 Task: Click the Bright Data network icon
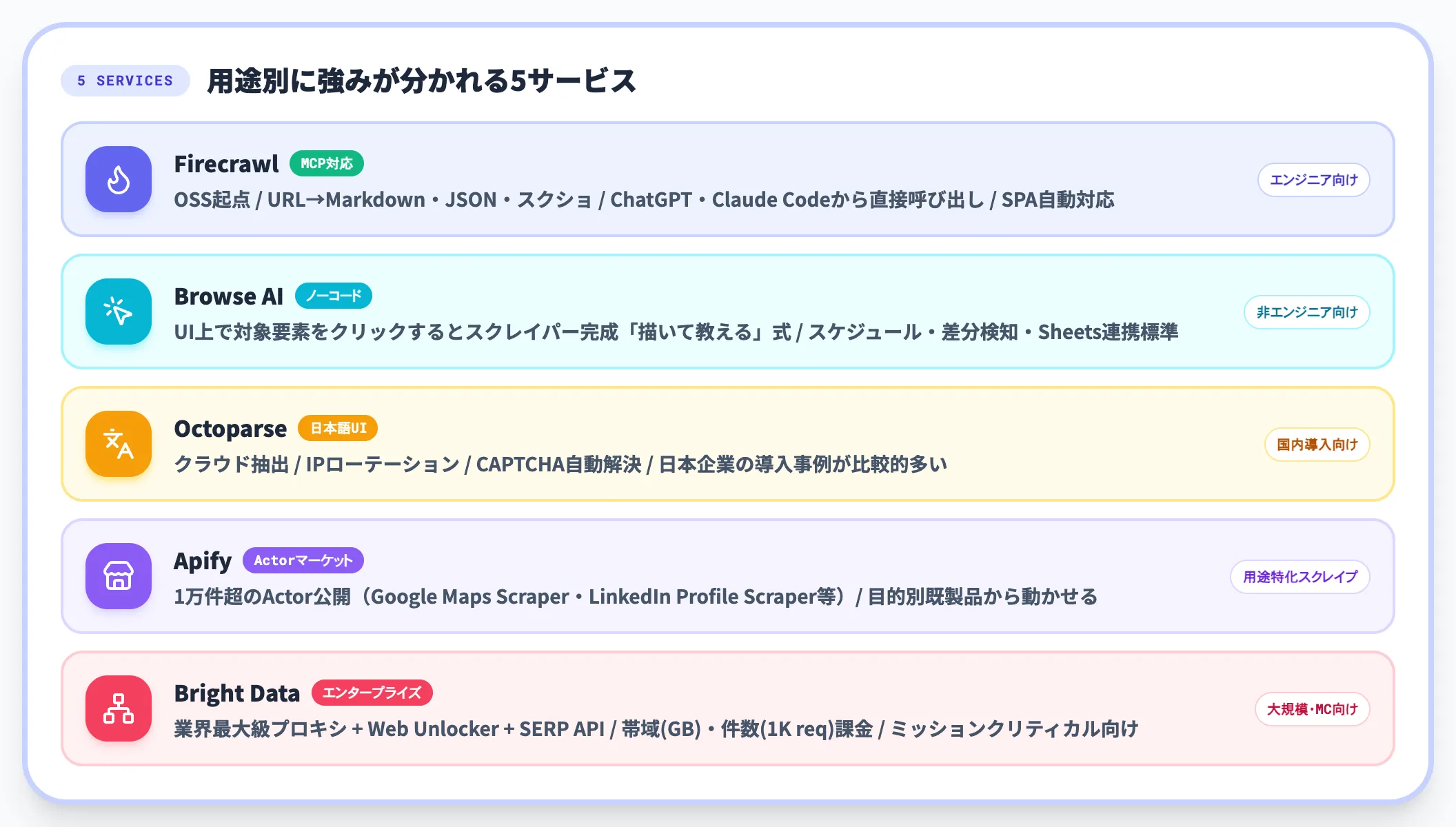(x=119, y=708)
